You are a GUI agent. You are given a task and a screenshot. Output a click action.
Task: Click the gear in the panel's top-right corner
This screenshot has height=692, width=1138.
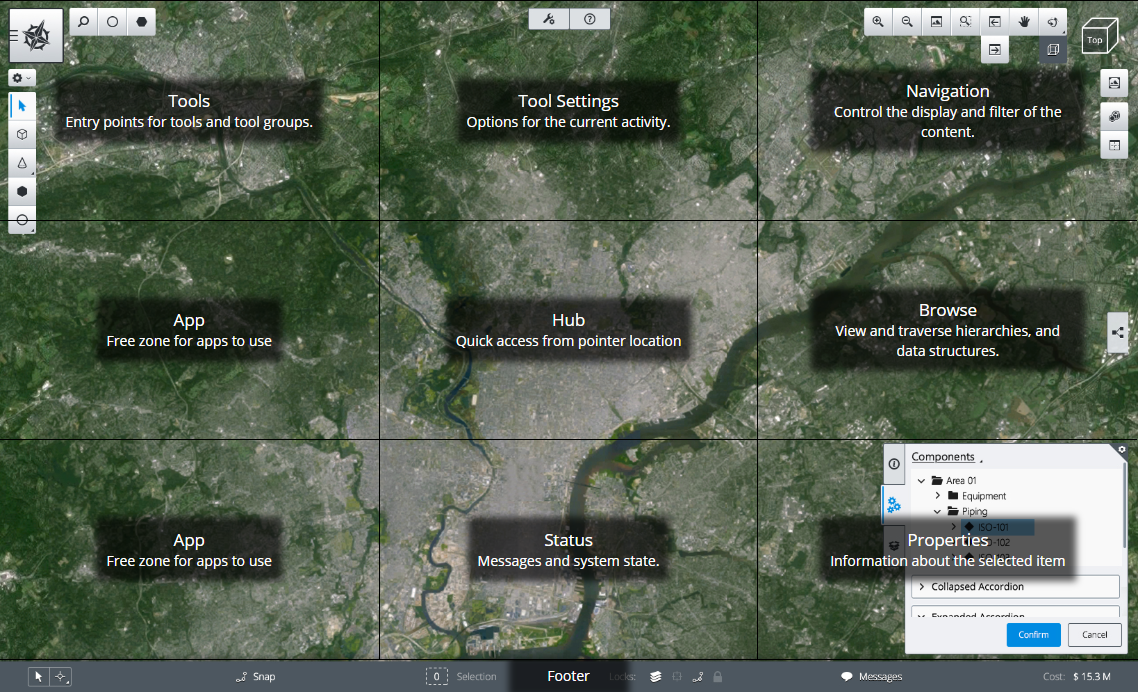click(x=1122, y=449)
